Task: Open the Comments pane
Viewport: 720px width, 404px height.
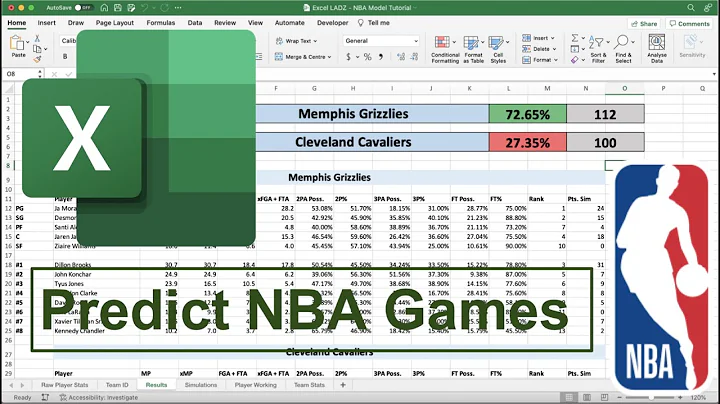Action: click(x=689, y=23)
